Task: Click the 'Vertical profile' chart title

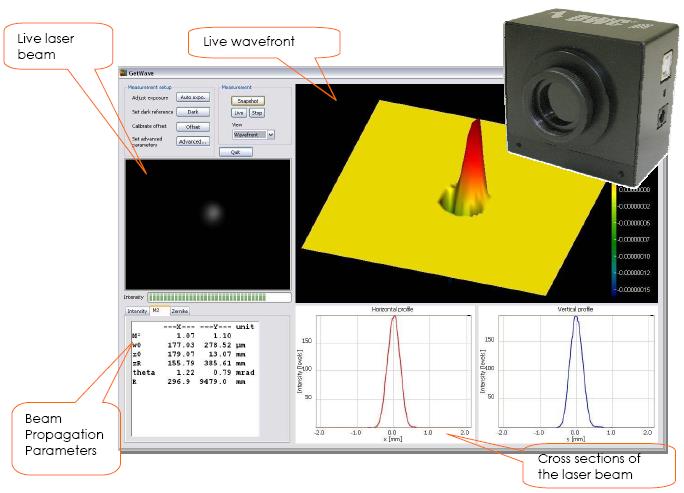Action: pos(575,309)
